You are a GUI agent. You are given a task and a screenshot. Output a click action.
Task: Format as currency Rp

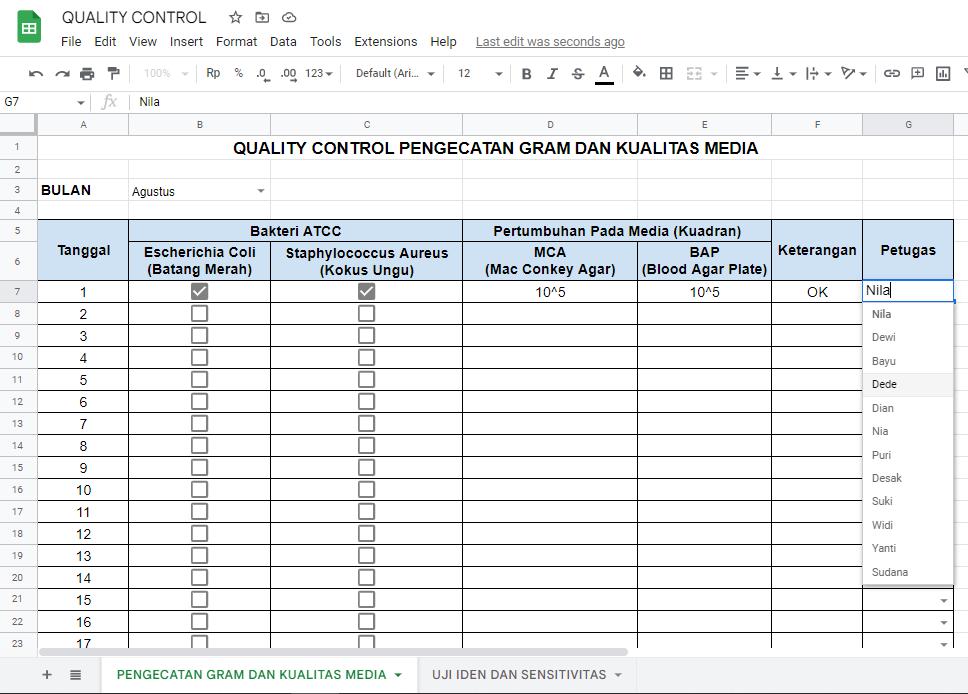[x=213, y=73]
